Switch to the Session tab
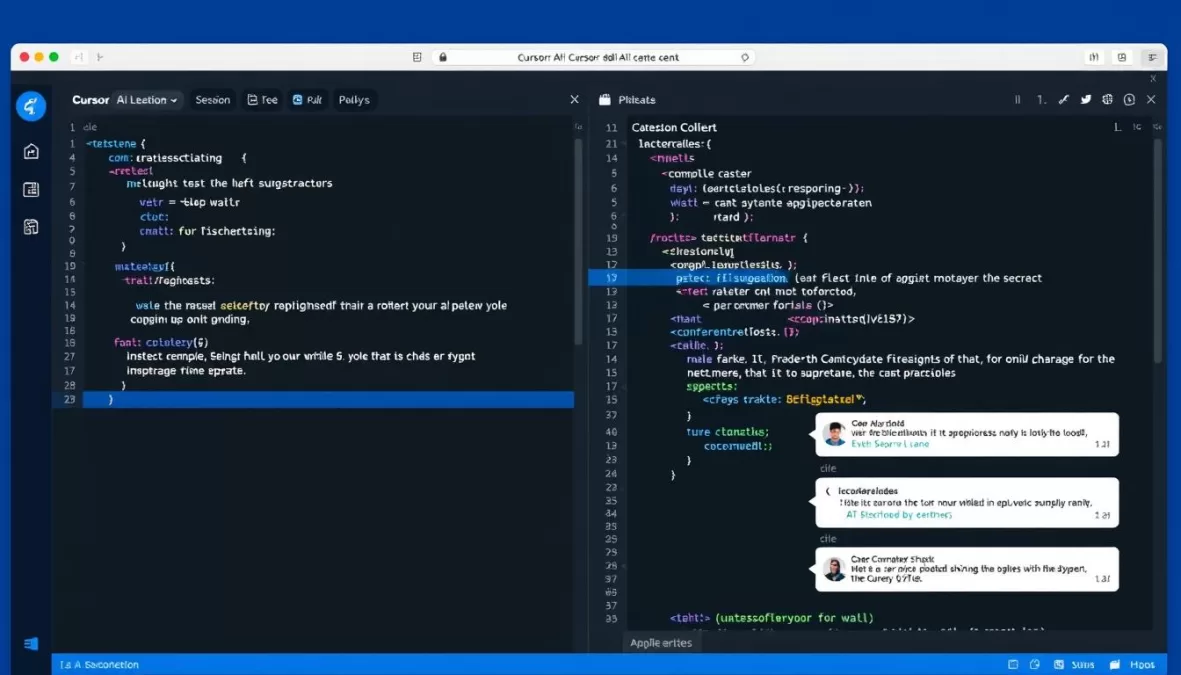Image resolution: width=1181 pixels, height=675 pixels. tap(212, 99)
